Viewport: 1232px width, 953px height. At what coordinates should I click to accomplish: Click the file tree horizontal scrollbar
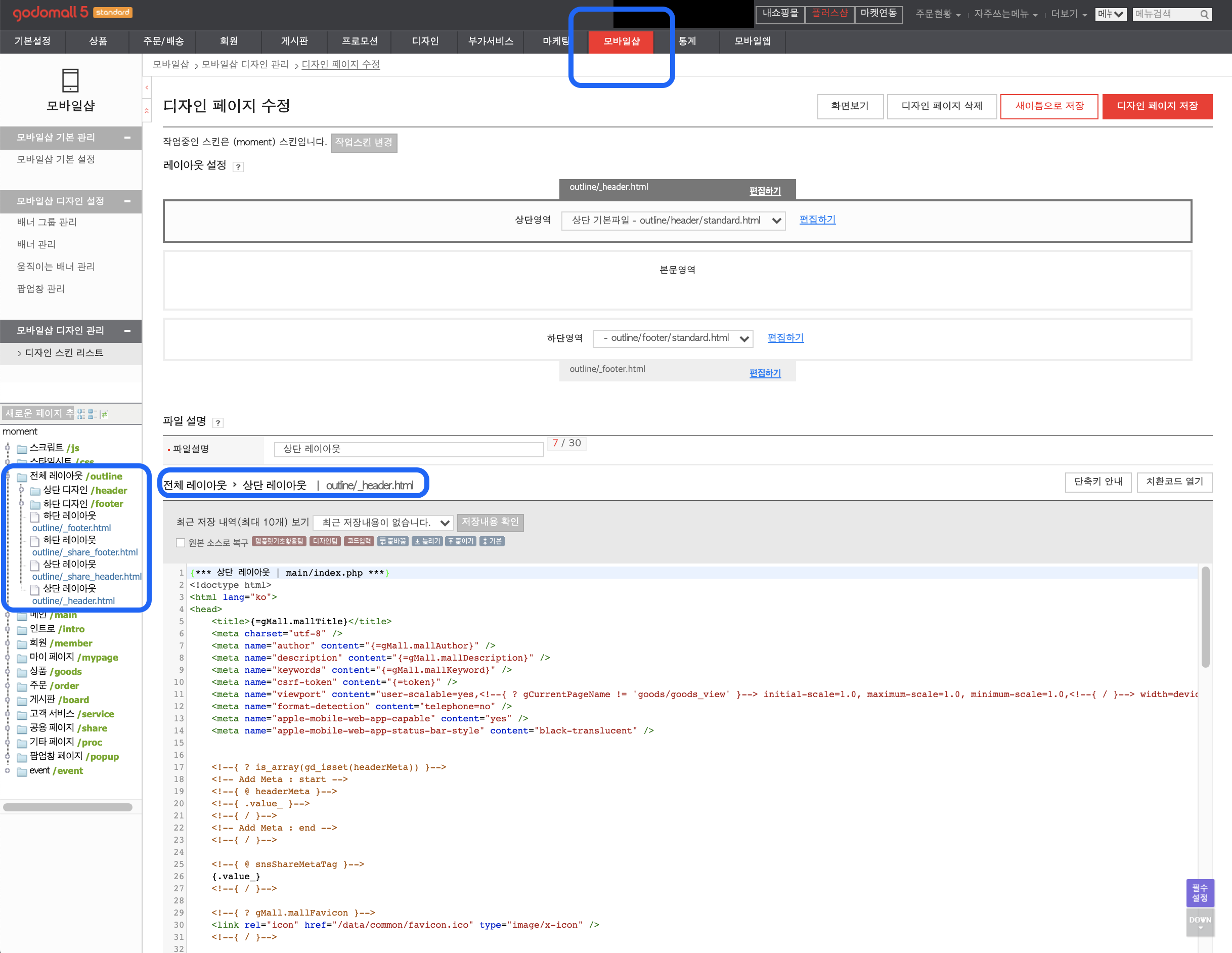click(67, 807)
